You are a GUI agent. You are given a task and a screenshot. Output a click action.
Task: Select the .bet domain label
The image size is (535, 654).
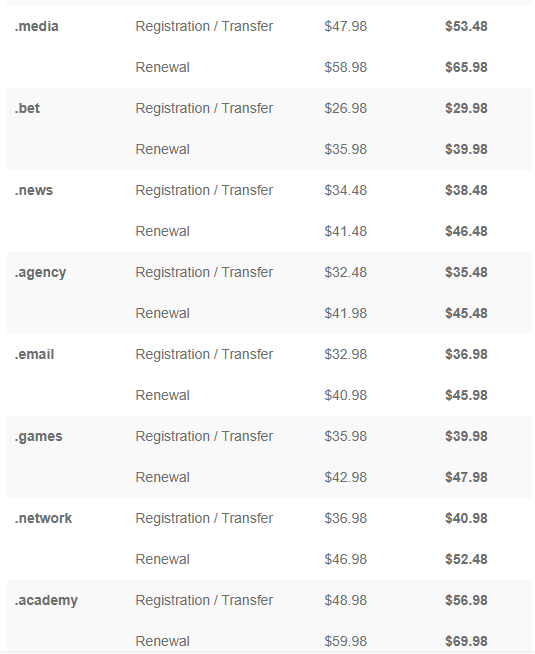[x=27, y=108]
